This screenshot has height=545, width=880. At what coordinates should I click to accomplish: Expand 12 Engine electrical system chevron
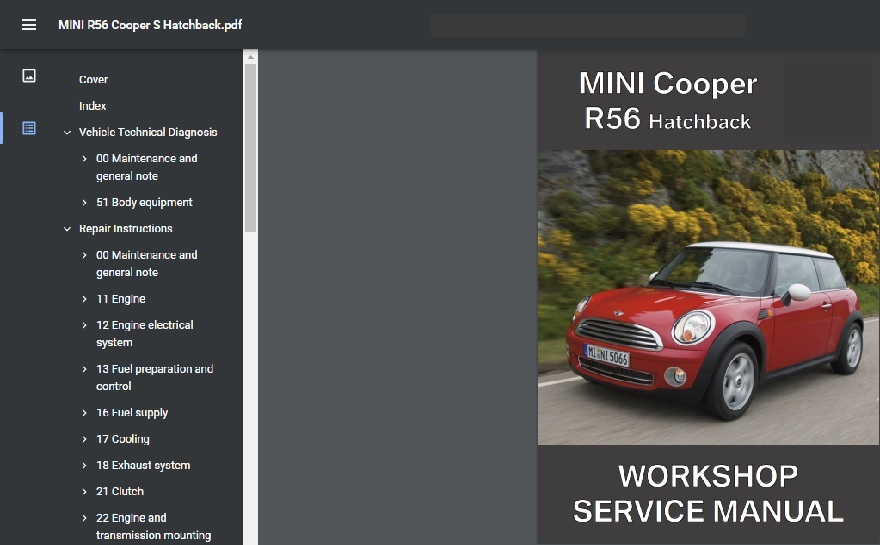click(x=84, y=326)
